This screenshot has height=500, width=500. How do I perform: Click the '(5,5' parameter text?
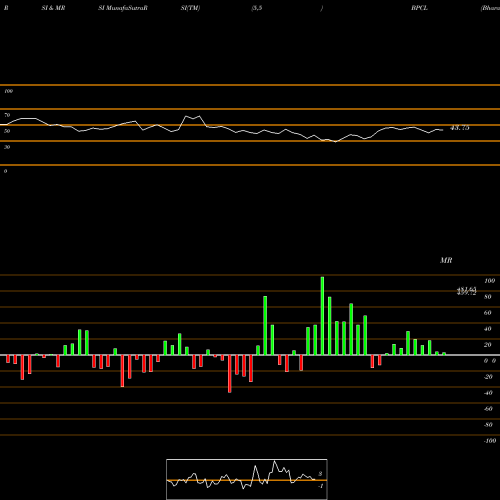(x=257, y=8)
